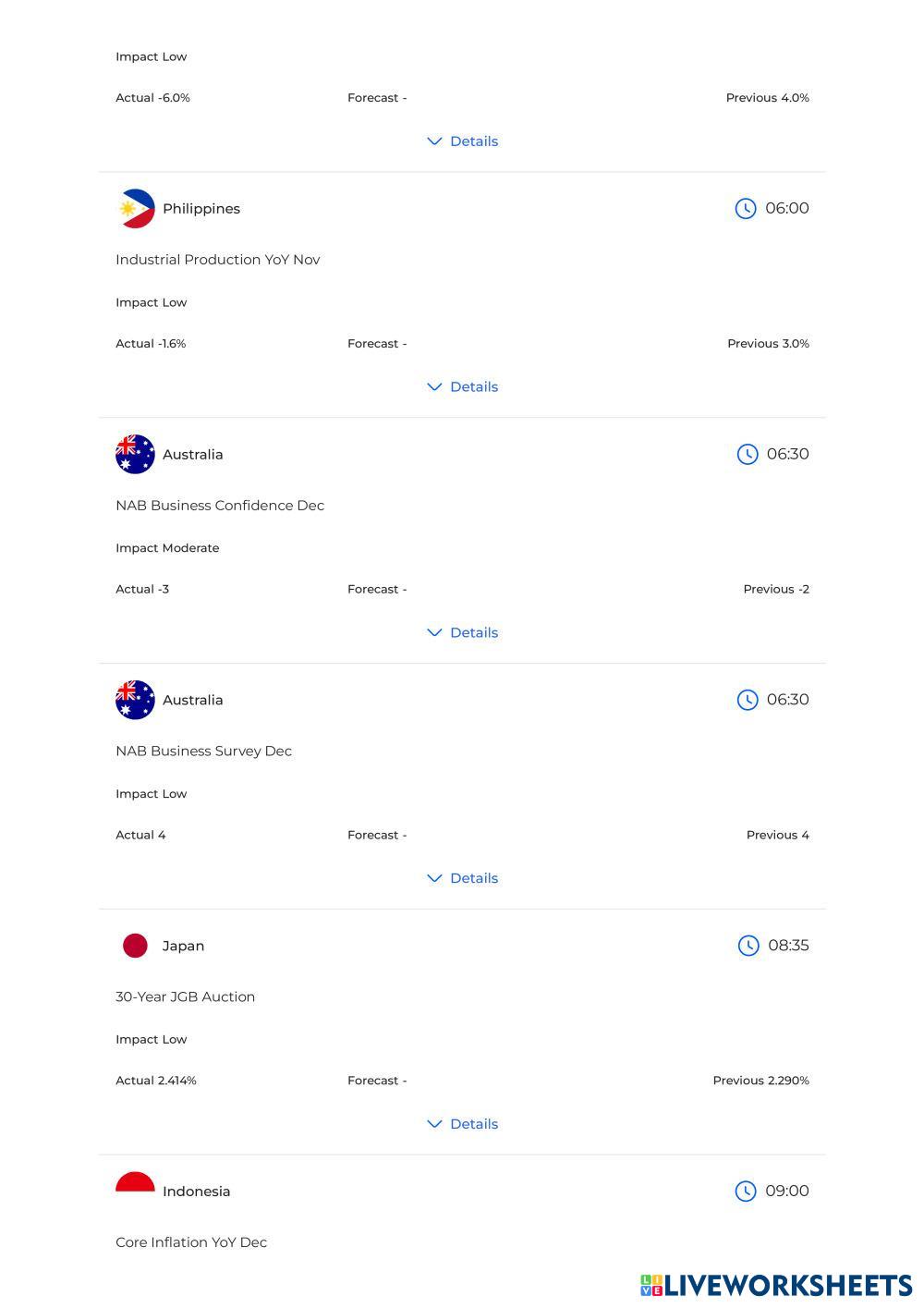Expand Details under Philippines Industrial Production

pyautogui.click(x=463, y=387)
